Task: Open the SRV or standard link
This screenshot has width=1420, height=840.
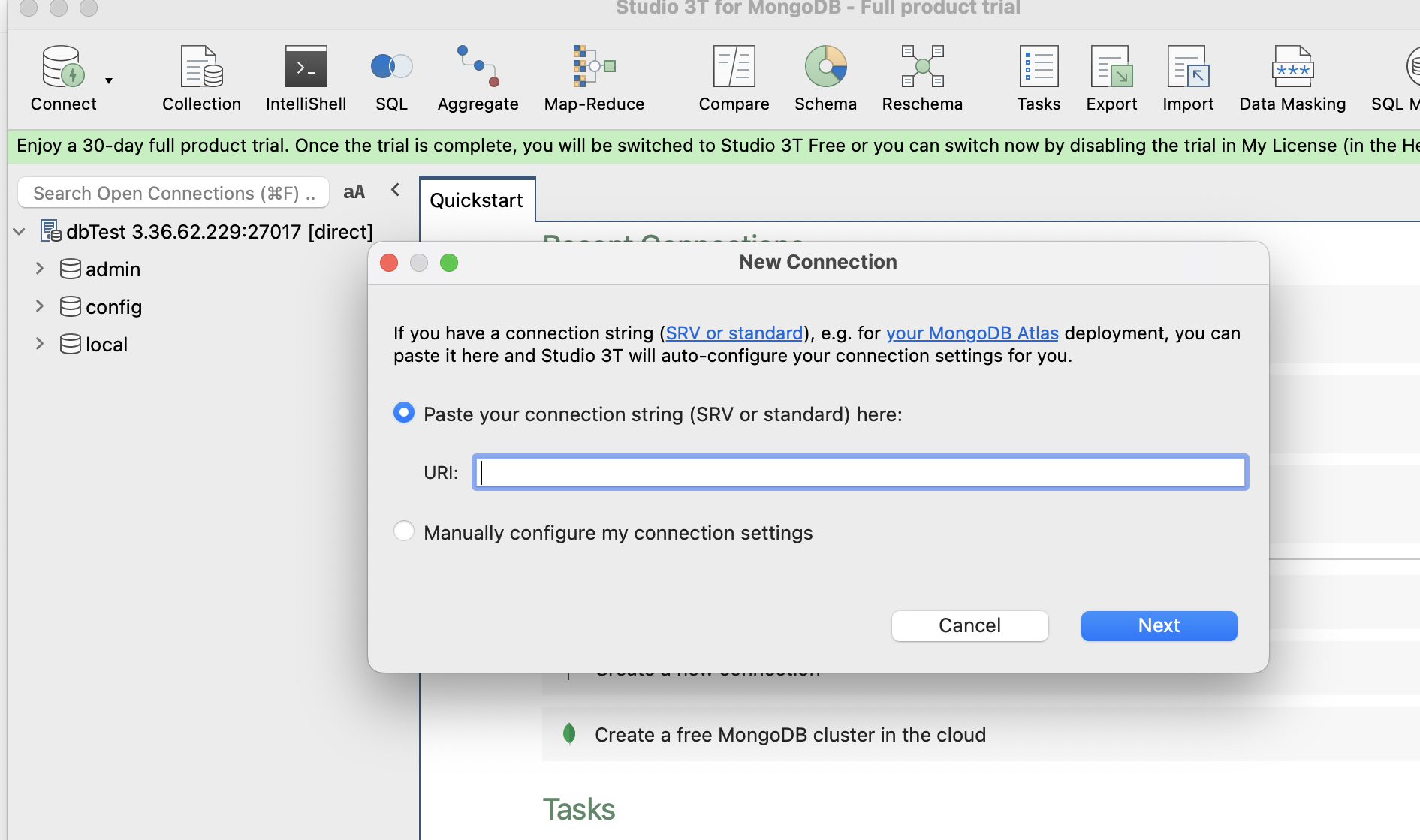Action: [x=734, y=333]
